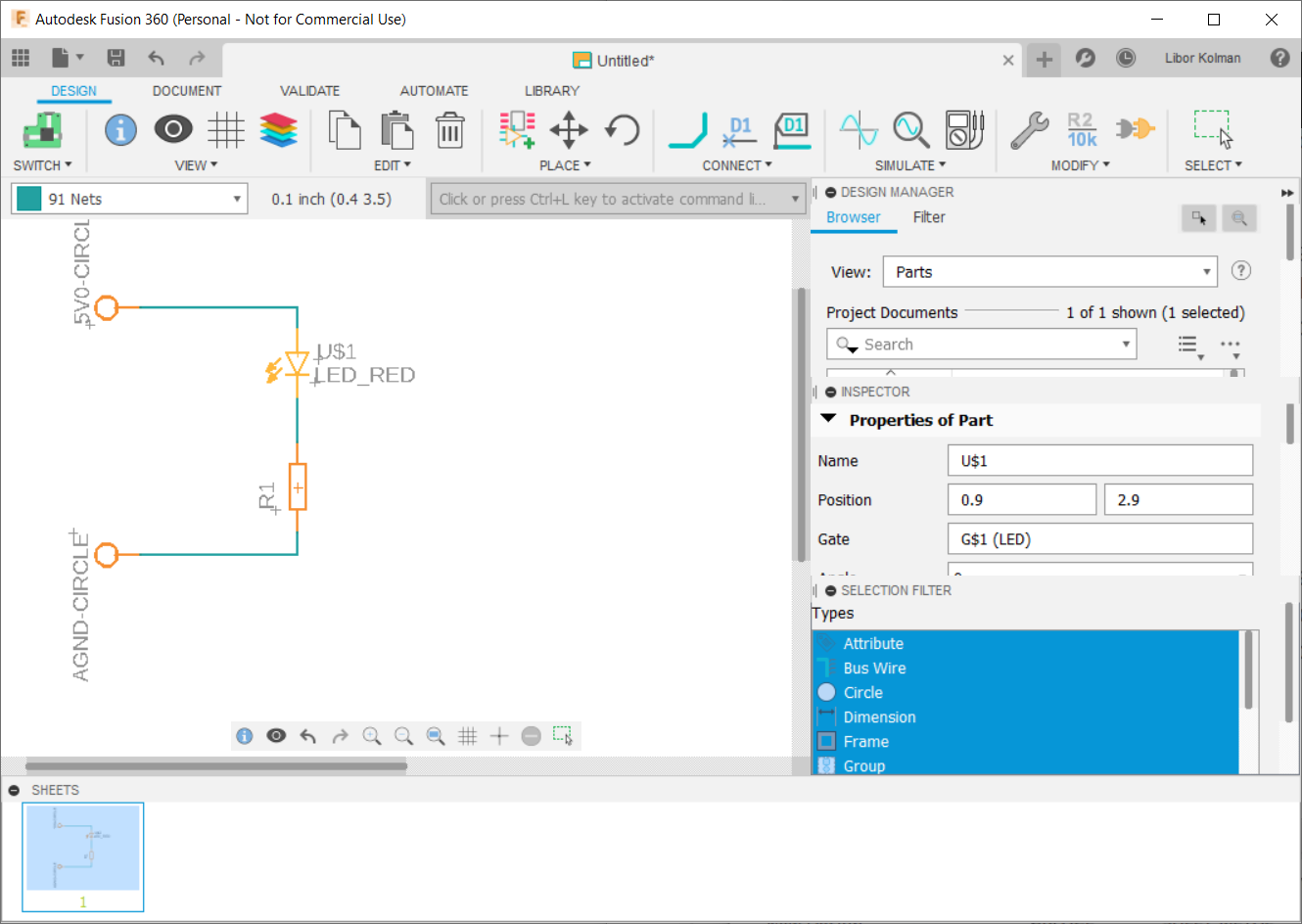
Task: Click the Copy tool icon
Action: (x=344, y=129)
